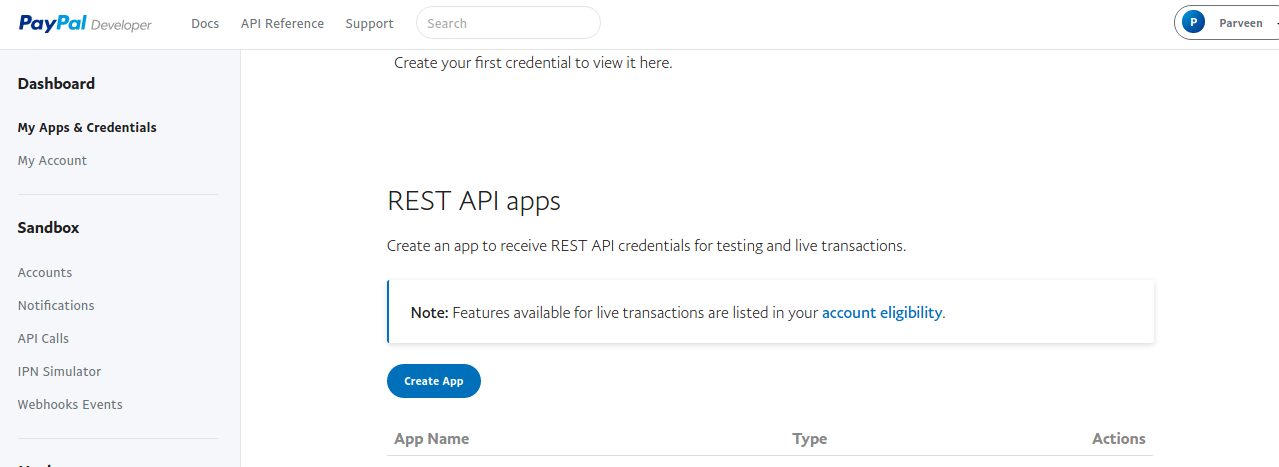Image resolution: width=1279 pixels, height=467 pixels.
Task: Open Sandbox Accounts page
Action: [x=45, y=272]
